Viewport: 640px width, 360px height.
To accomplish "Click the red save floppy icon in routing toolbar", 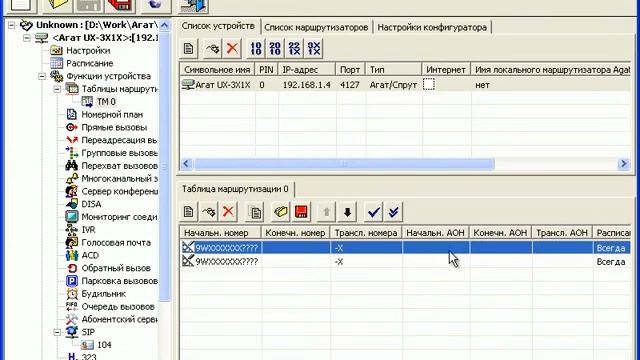I will (x=301, y=212).
